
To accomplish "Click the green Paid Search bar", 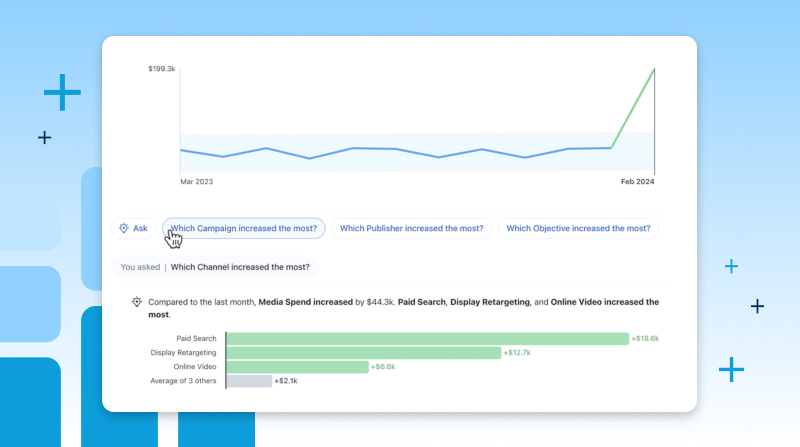I will [427, 339].
